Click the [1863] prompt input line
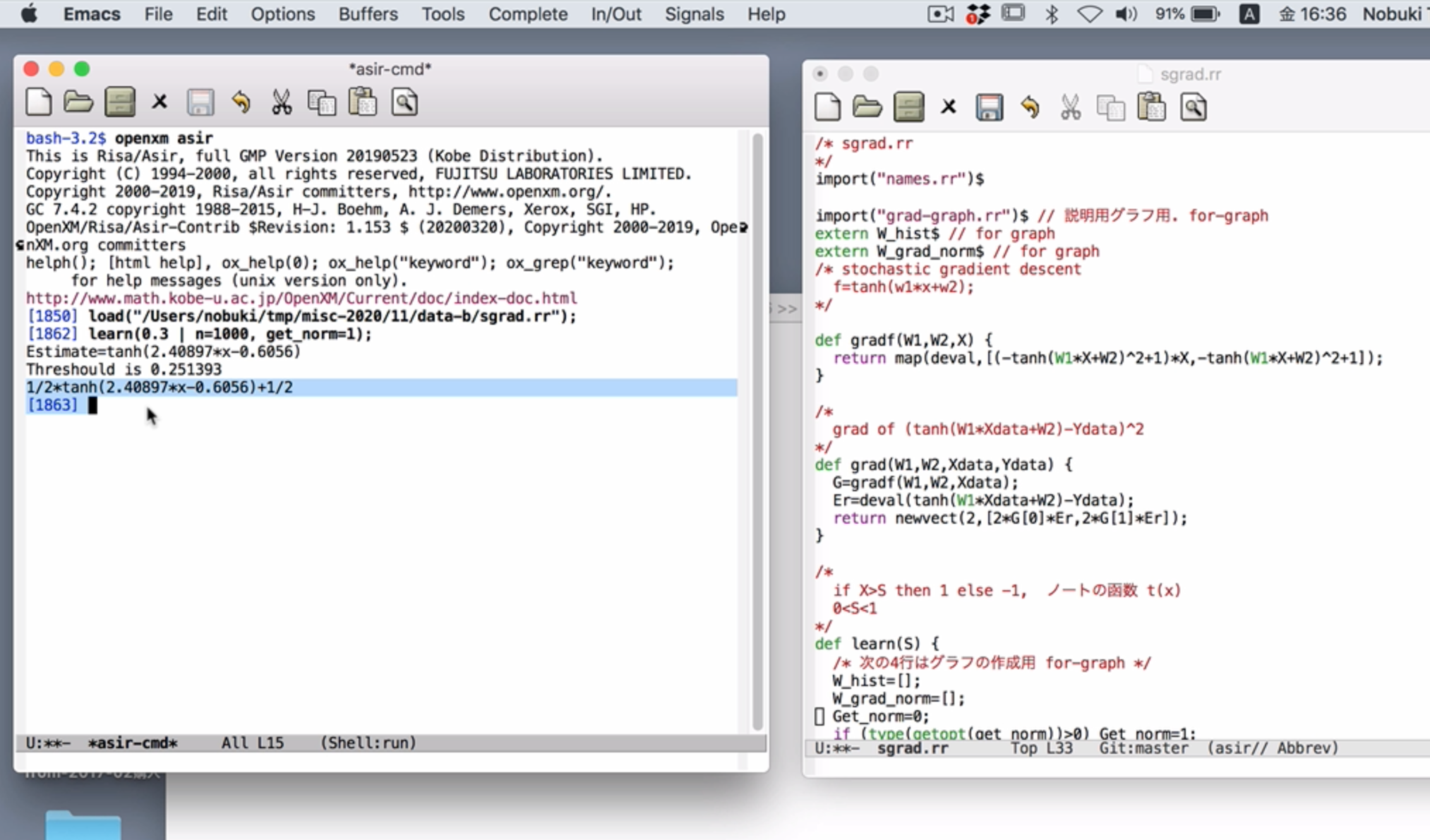This screenshot has width=1430, height=840. click(x=381, y=405)
